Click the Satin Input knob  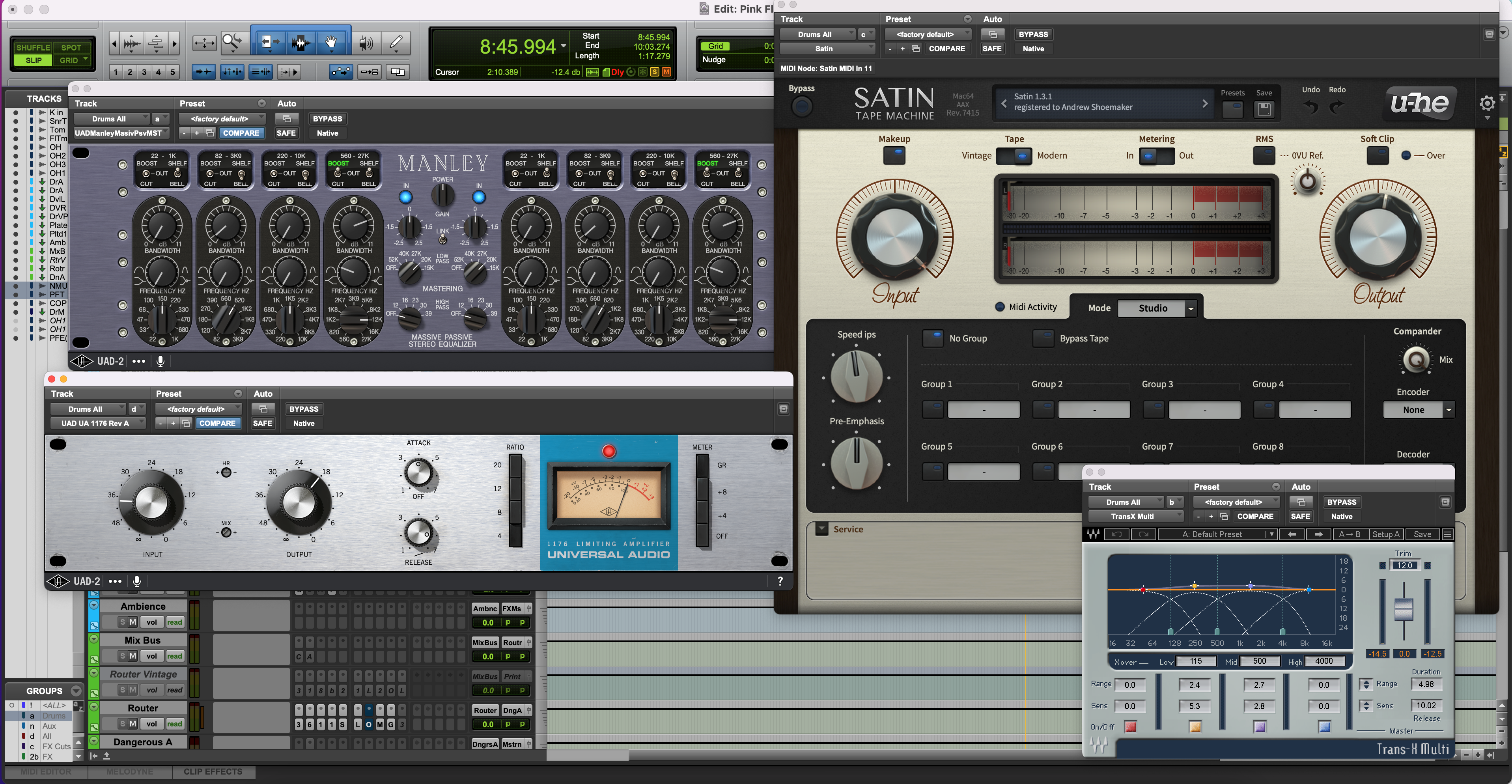[x=894, y=237]
